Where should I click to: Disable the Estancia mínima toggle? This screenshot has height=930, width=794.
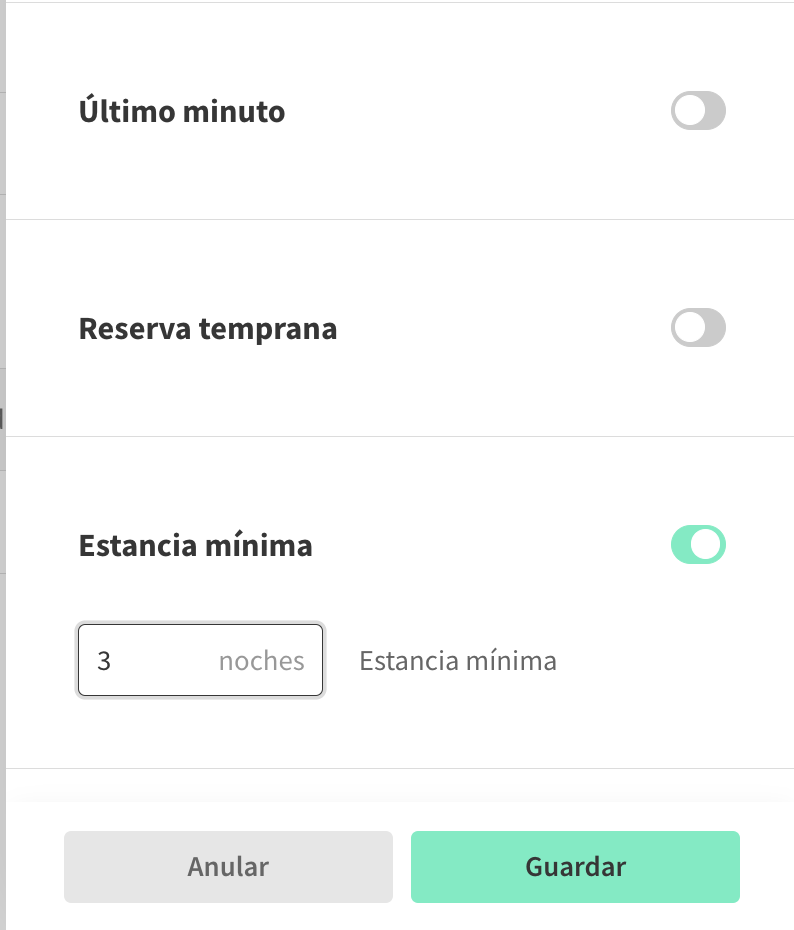pyautogui.click(x=698, y=545)
